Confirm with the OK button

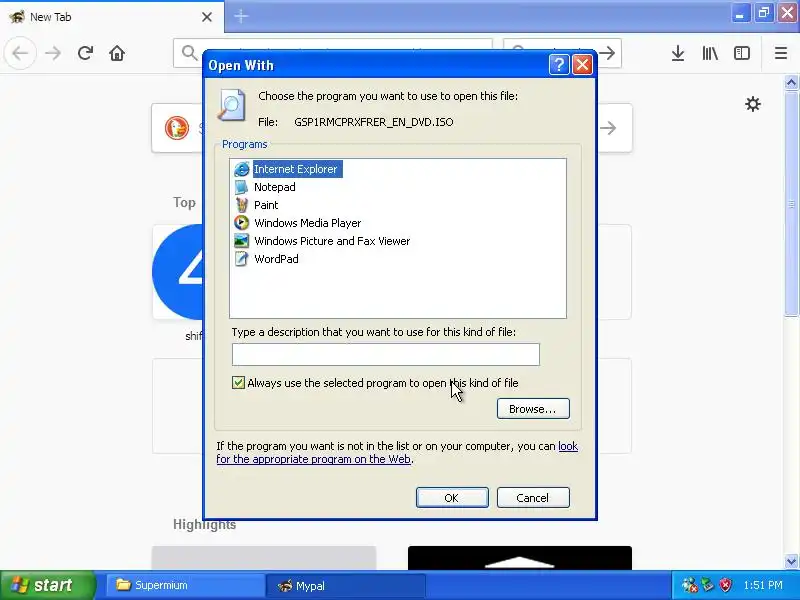tap(452, 497)
